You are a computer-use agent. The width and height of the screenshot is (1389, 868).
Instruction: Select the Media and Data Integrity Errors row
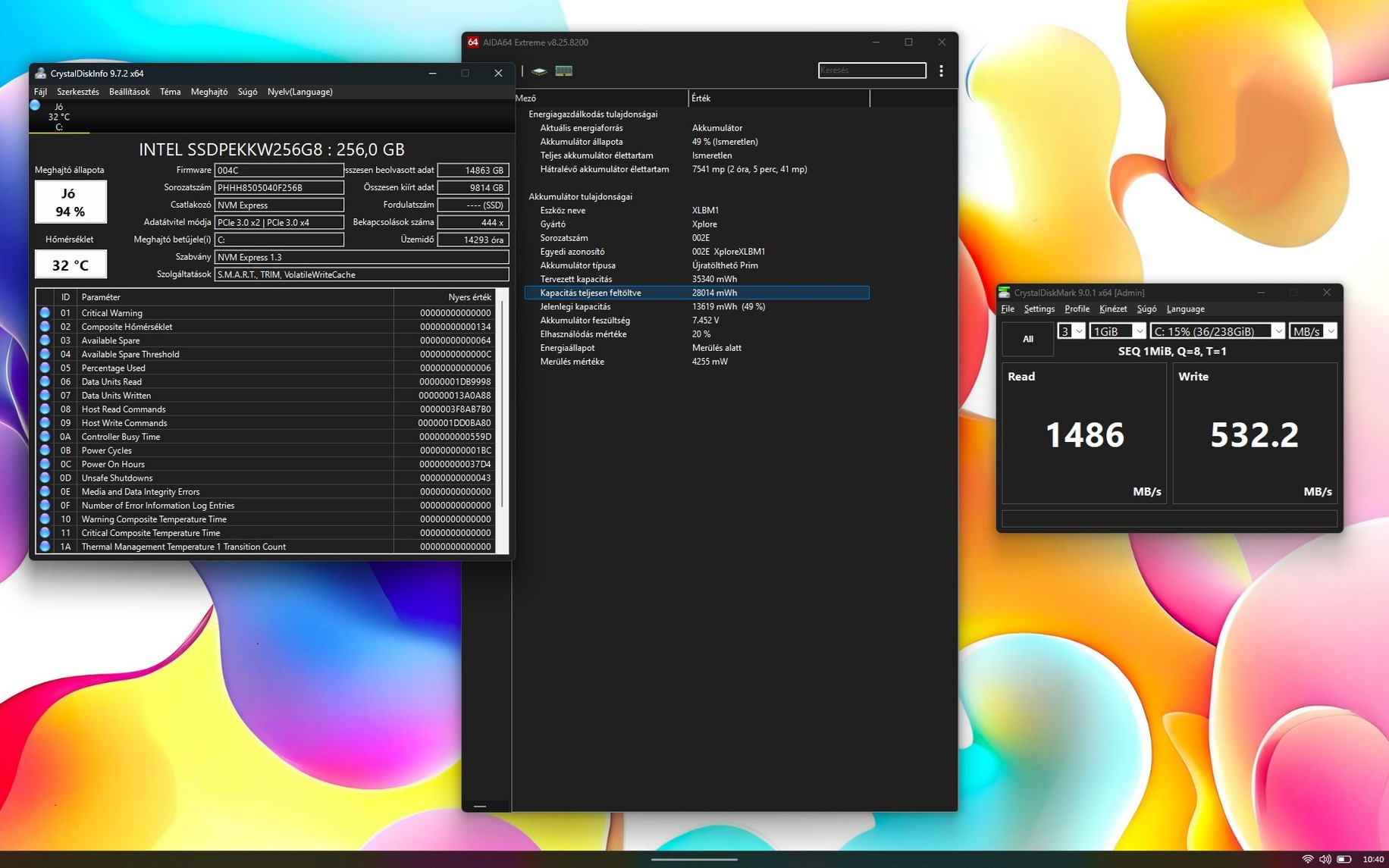(265, 492)
